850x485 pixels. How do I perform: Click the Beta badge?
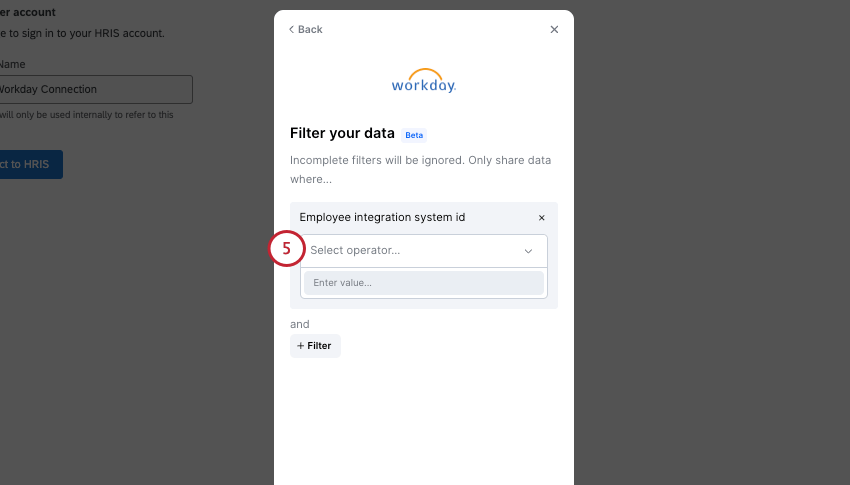(x=413, y=134)
